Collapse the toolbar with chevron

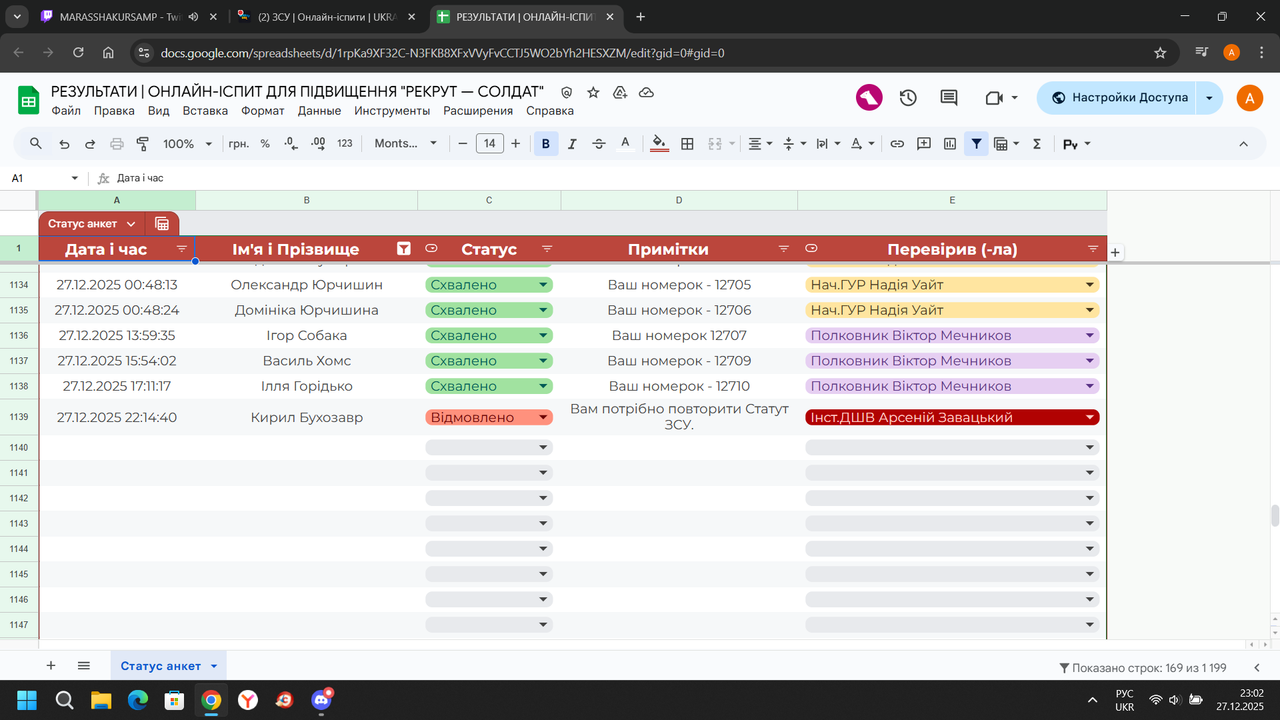(1244, 144)
